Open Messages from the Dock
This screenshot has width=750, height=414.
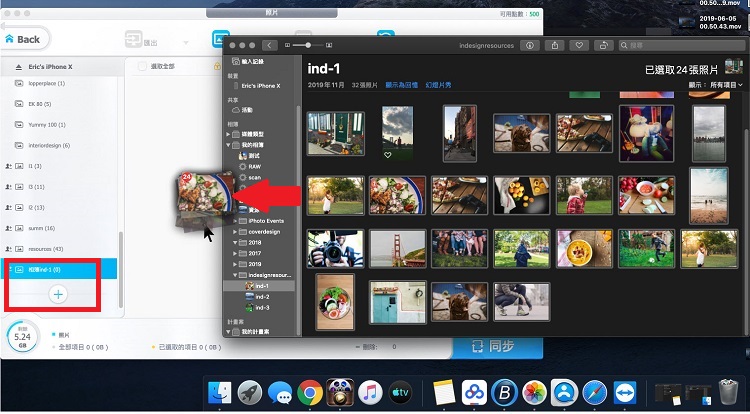pos(280,394)
